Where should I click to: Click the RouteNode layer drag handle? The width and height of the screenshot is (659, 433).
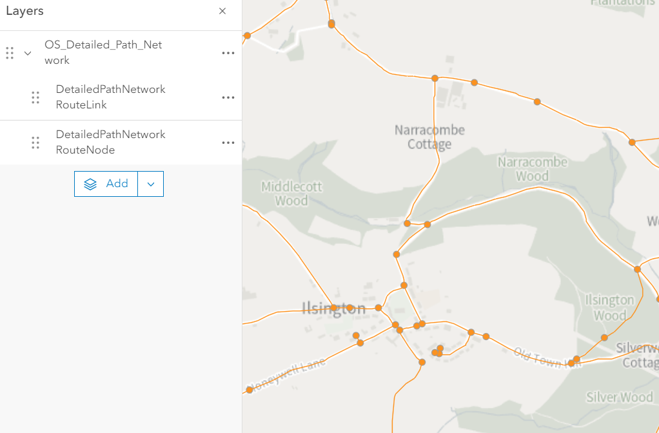[x=35, y=143]
